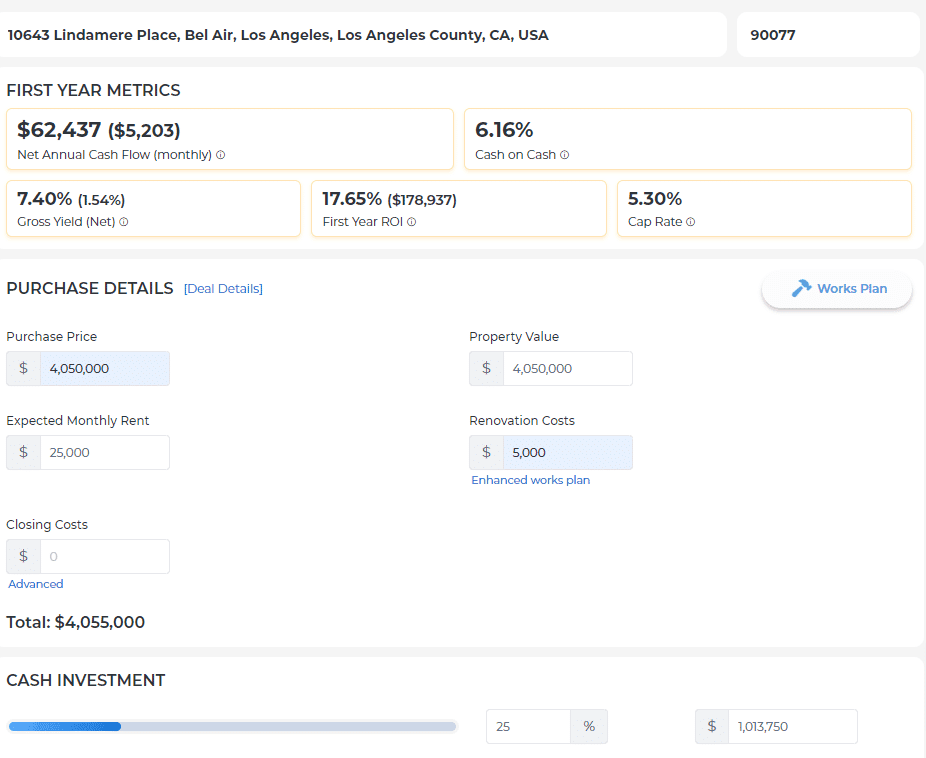Click info icon beside Cap Rate
Screen dimensions: 926x758
[690, 222]
